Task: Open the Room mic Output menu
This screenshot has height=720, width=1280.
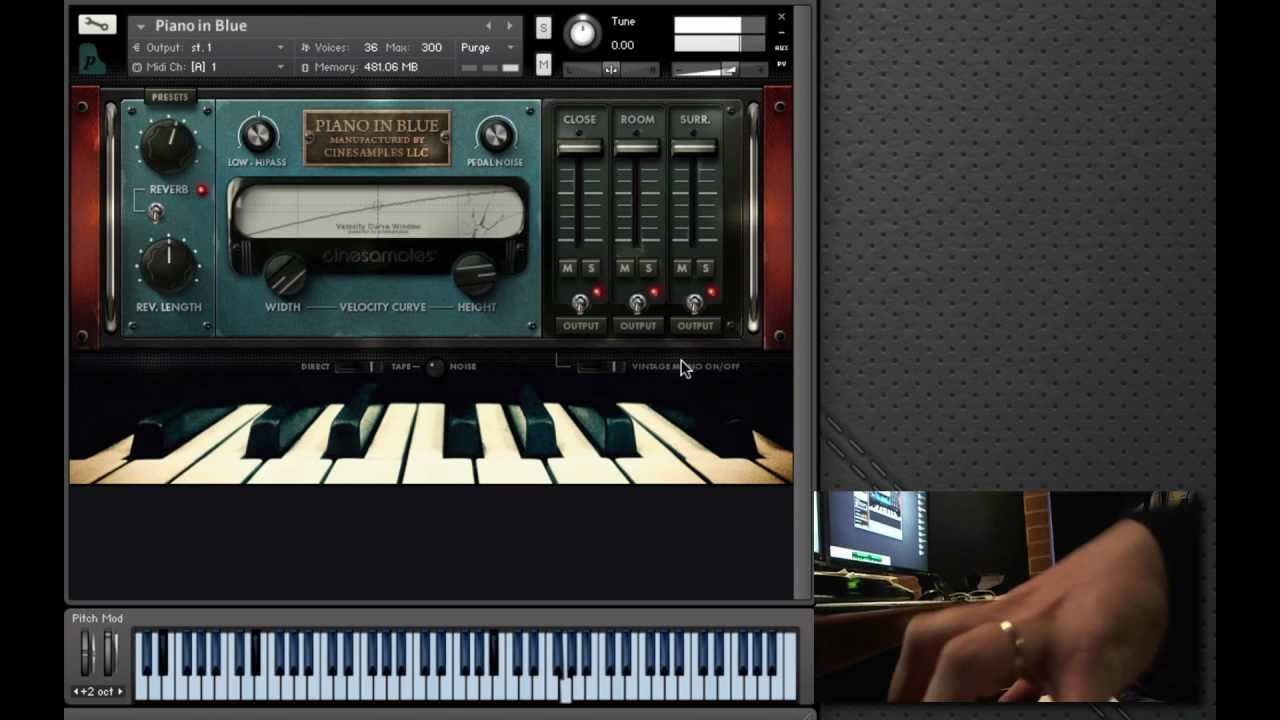Action: pyautogui.click(x=637, y=326)
